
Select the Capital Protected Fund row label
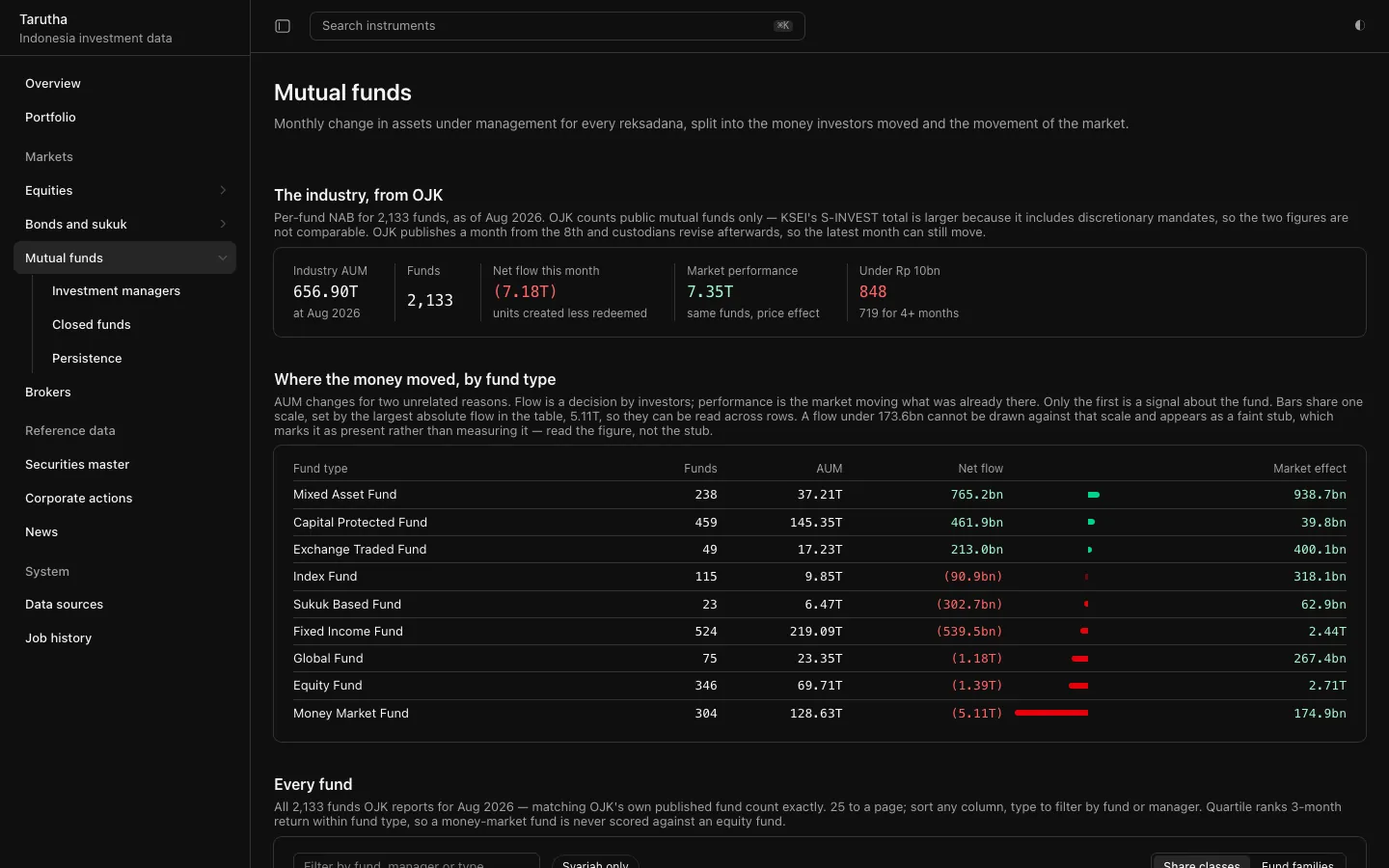(x=360, y=523)
